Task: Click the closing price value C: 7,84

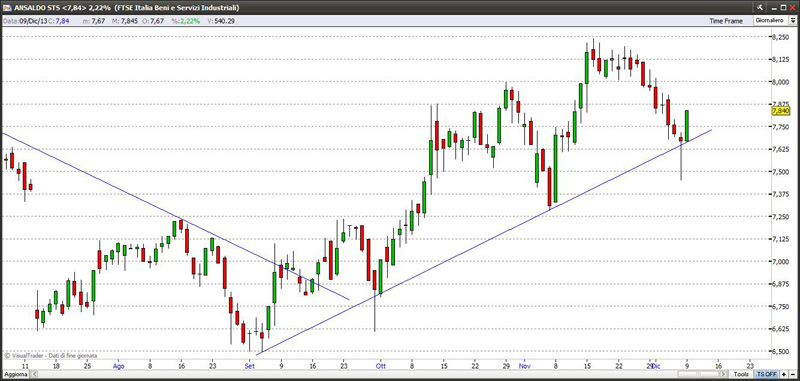Action: coord(59,21)
